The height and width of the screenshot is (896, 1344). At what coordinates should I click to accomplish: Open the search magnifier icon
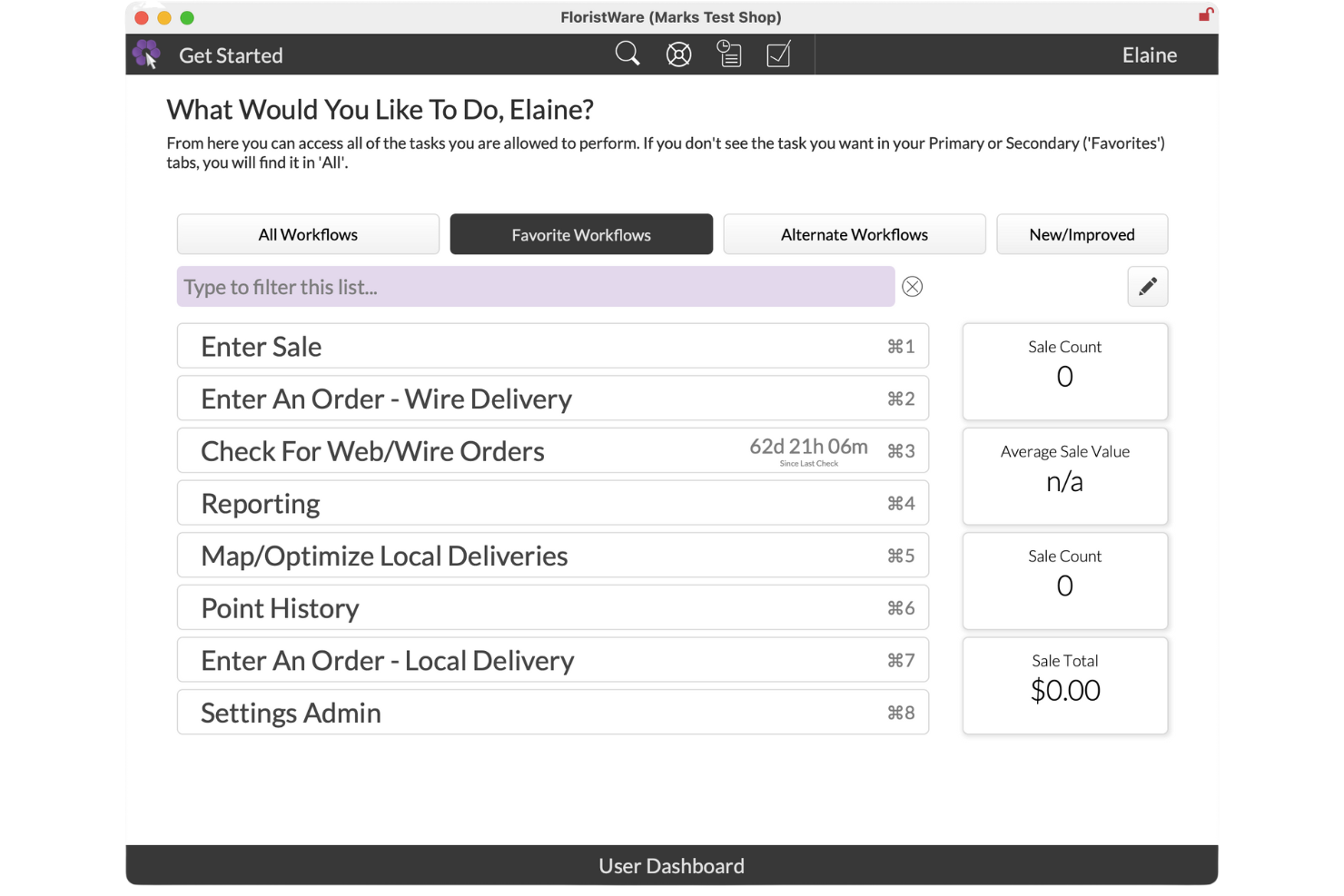(628, 54)
